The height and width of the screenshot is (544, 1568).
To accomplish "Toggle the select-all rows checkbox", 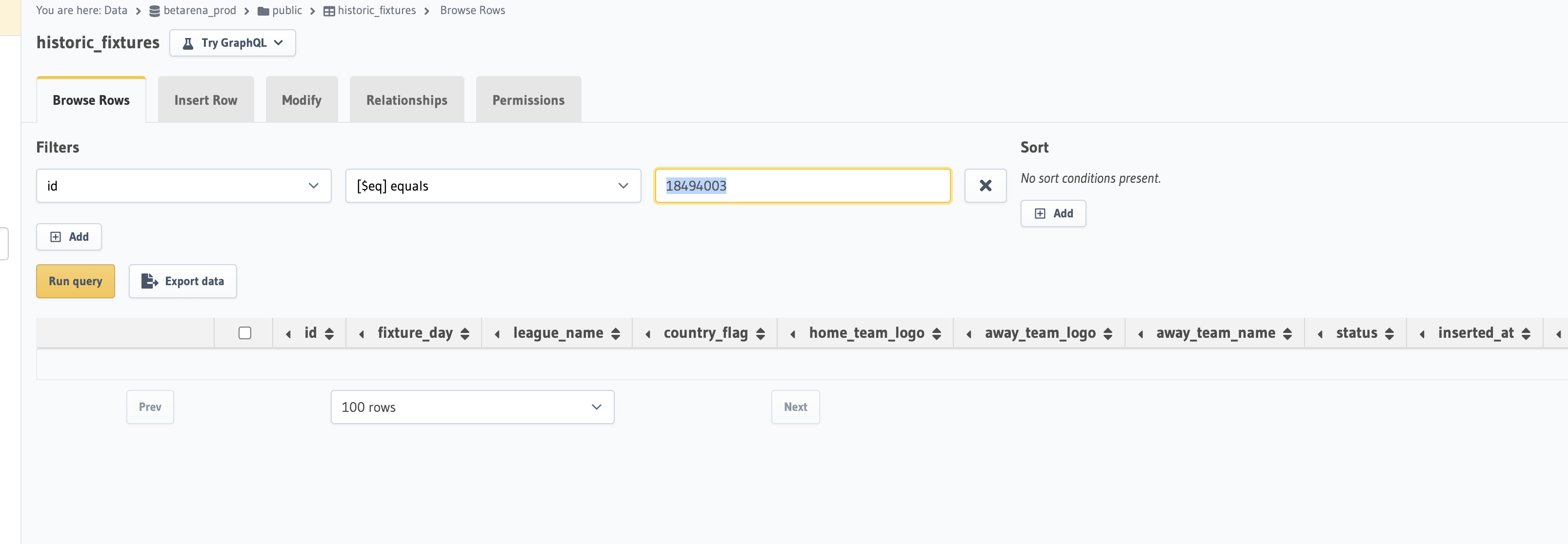I will (x=245, y=333).
